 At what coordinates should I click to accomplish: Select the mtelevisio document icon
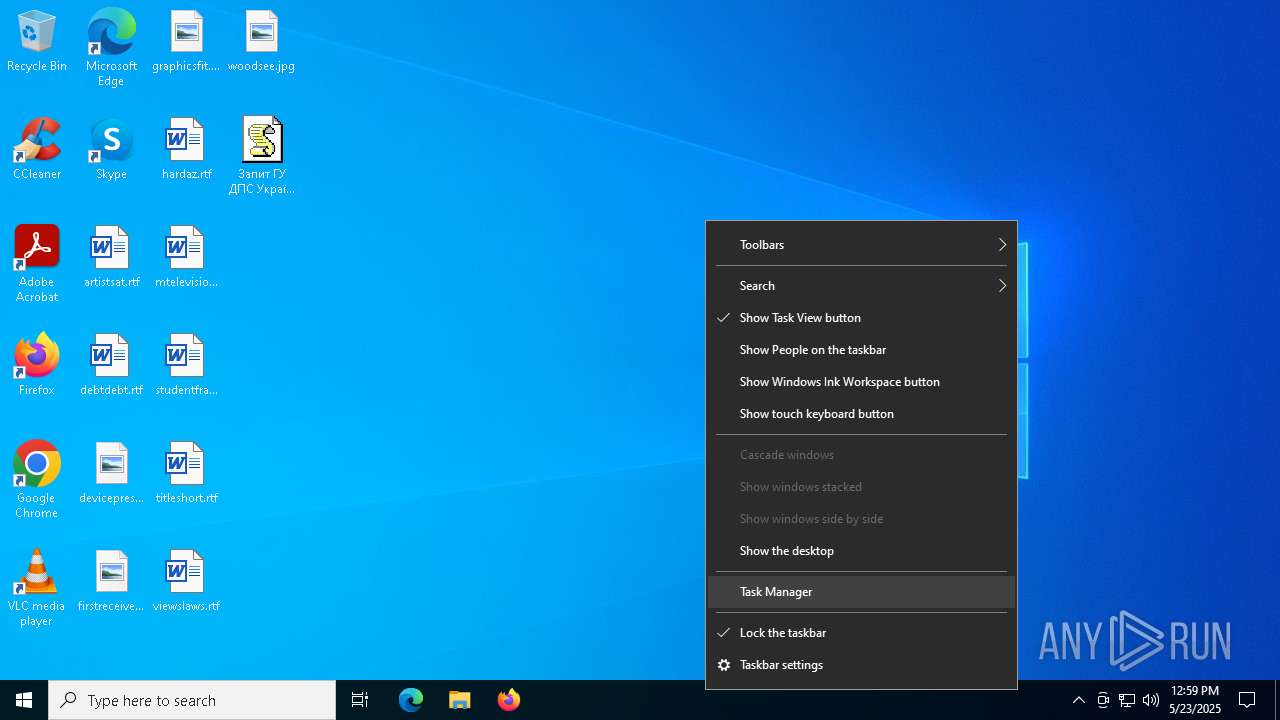click(x=186, y=258)
